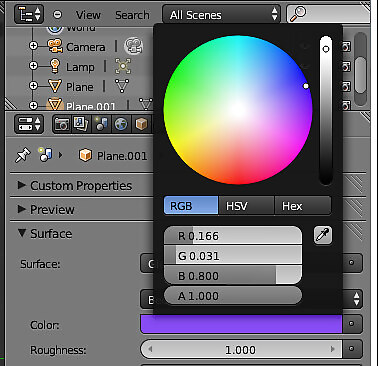
Task: Toggle render visibility for Plane row
Action: click(346, 87)
